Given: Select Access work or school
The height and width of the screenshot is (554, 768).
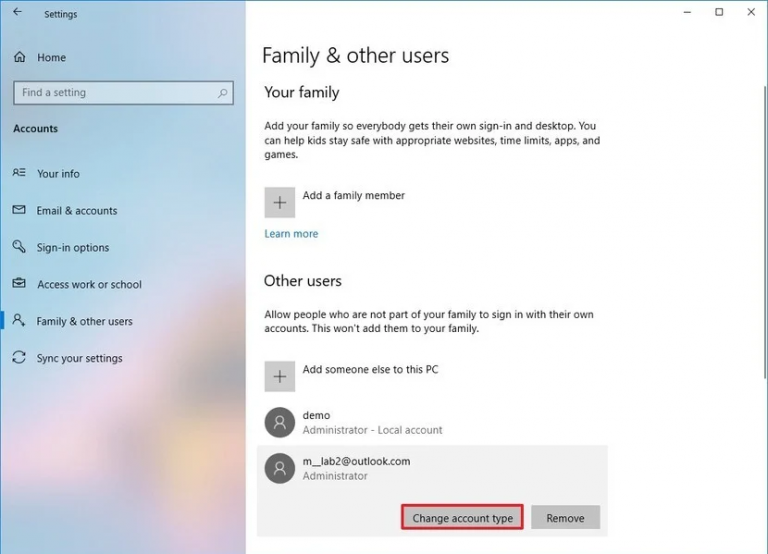Looking at the screenshot, I should click(x=89, y=284).
